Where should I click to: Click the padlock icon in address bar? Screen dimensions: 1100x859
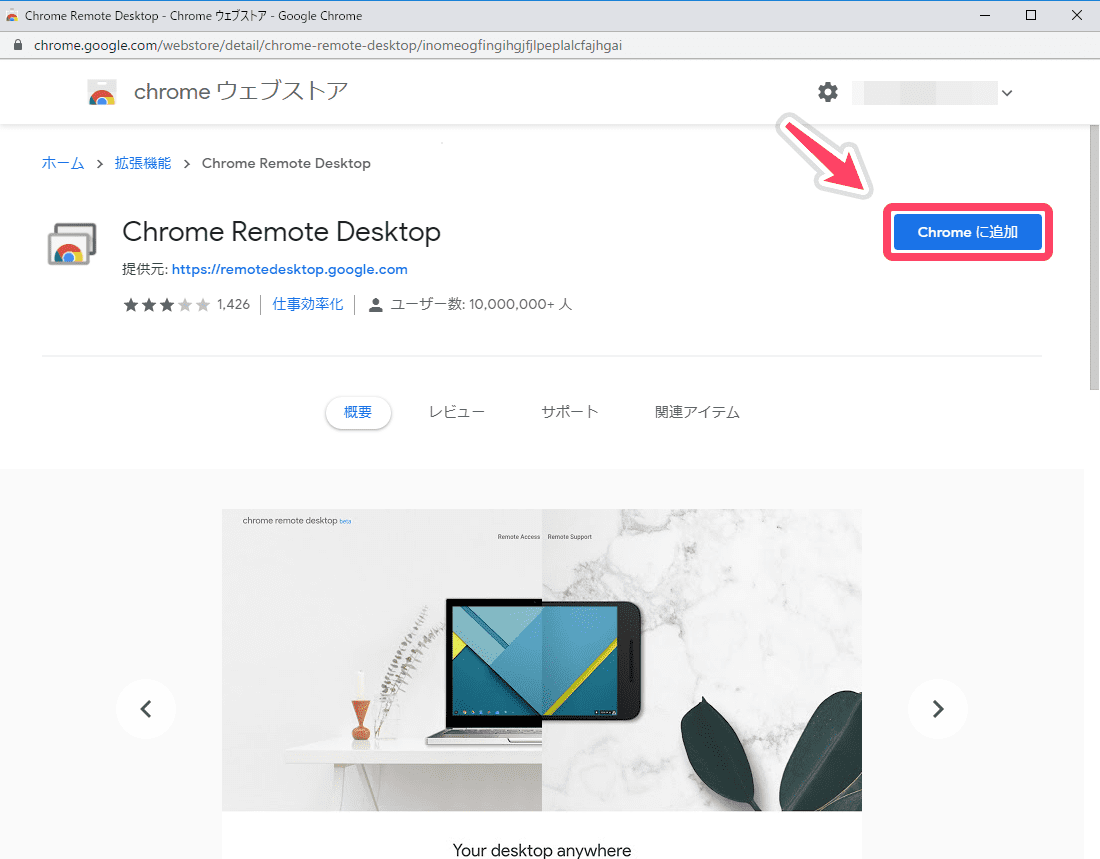tap(18, 45)
